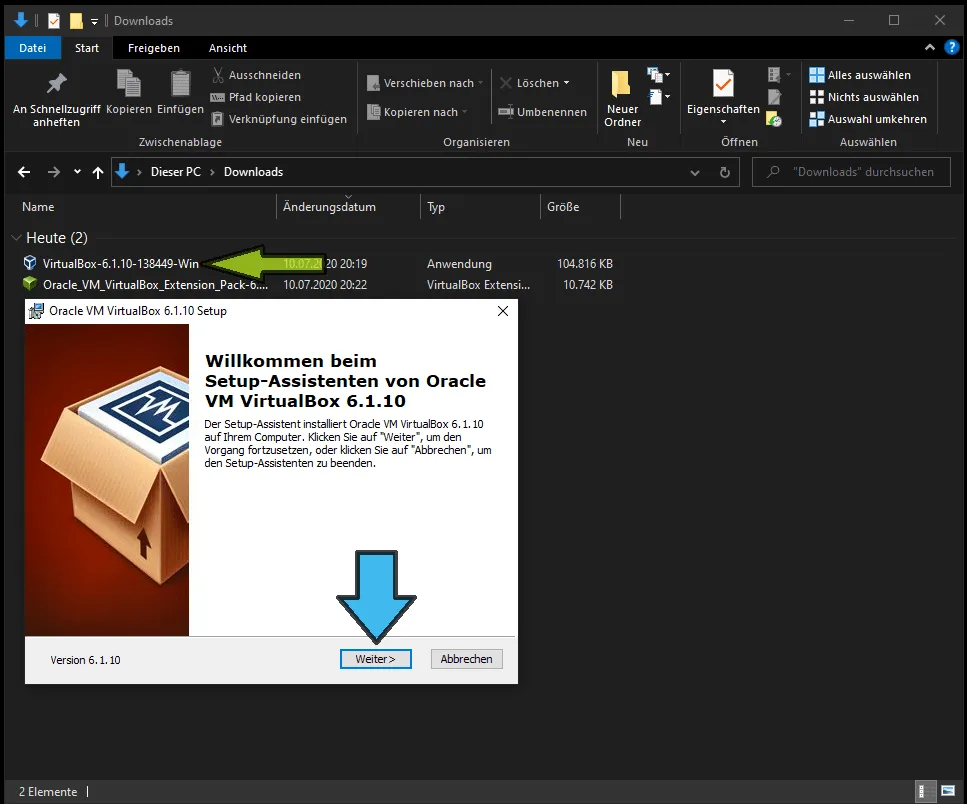This screenshot has height=804, width=967.
Task: Switch to the Ansicht ribbon tab
Action: (228, 47)
